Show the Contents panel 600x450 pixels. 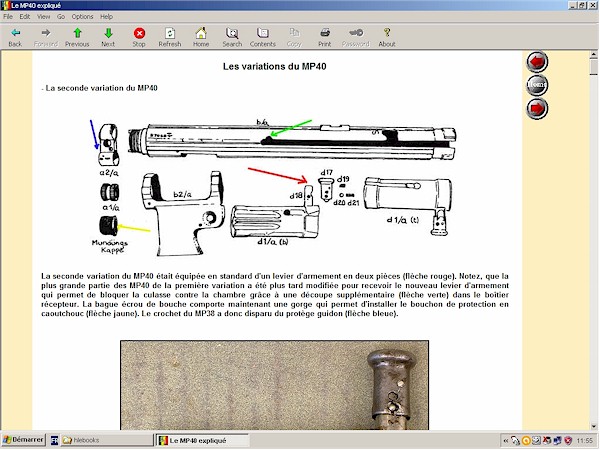click(x=263, y=37)
